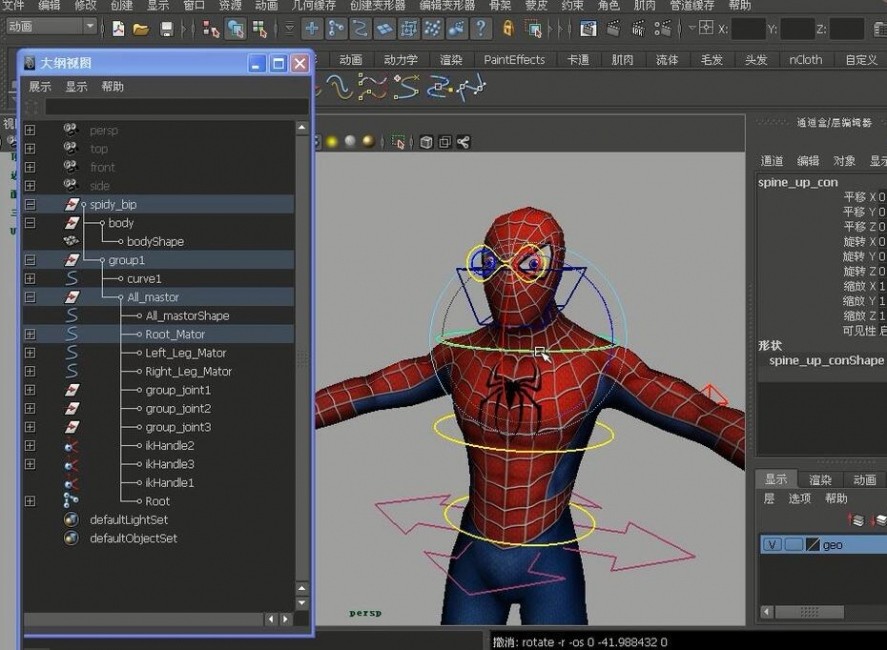Click the x-ray joints share-like viewport icon

pyautogui.click(x=463, y=142)
